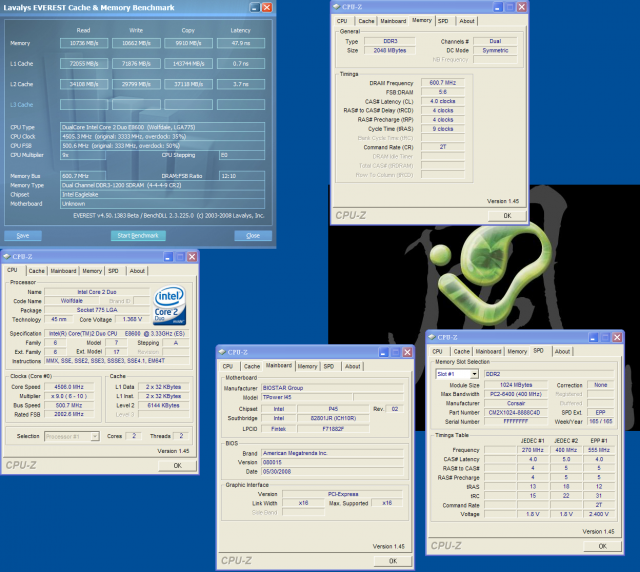This screenshot has width=640, height=572.
Task: Open the Processor #1 selection dropdown
Action: click(95, 436)
